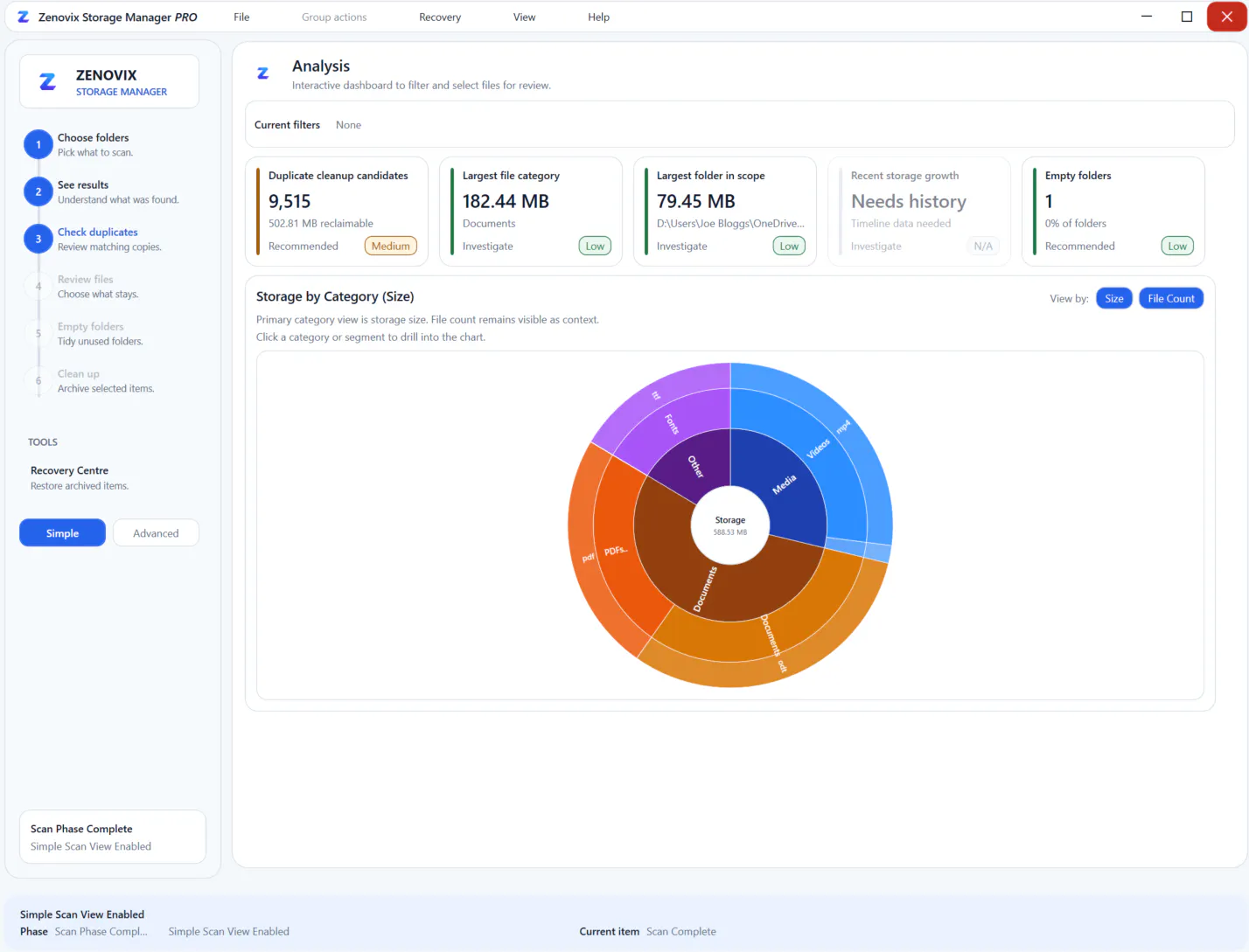Click the 182.44 MB value
Image resolution: width=1249 pixels, height=952 pixels.
point(506,201)
